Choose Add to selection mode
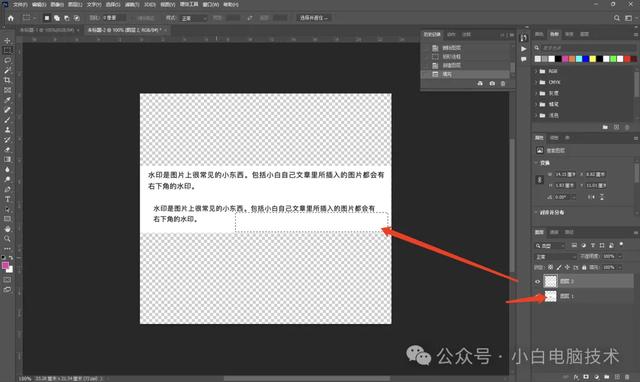This screenshot has height=382, width=640. [57, 18]
